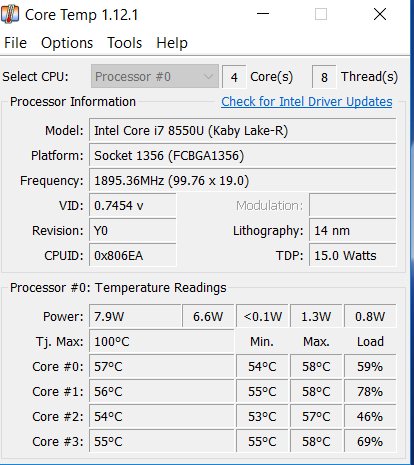Screen dimensions: 414x465
Task: Click the threads count field showing 8
Action: pyautogui.click(x=324, y=77)
